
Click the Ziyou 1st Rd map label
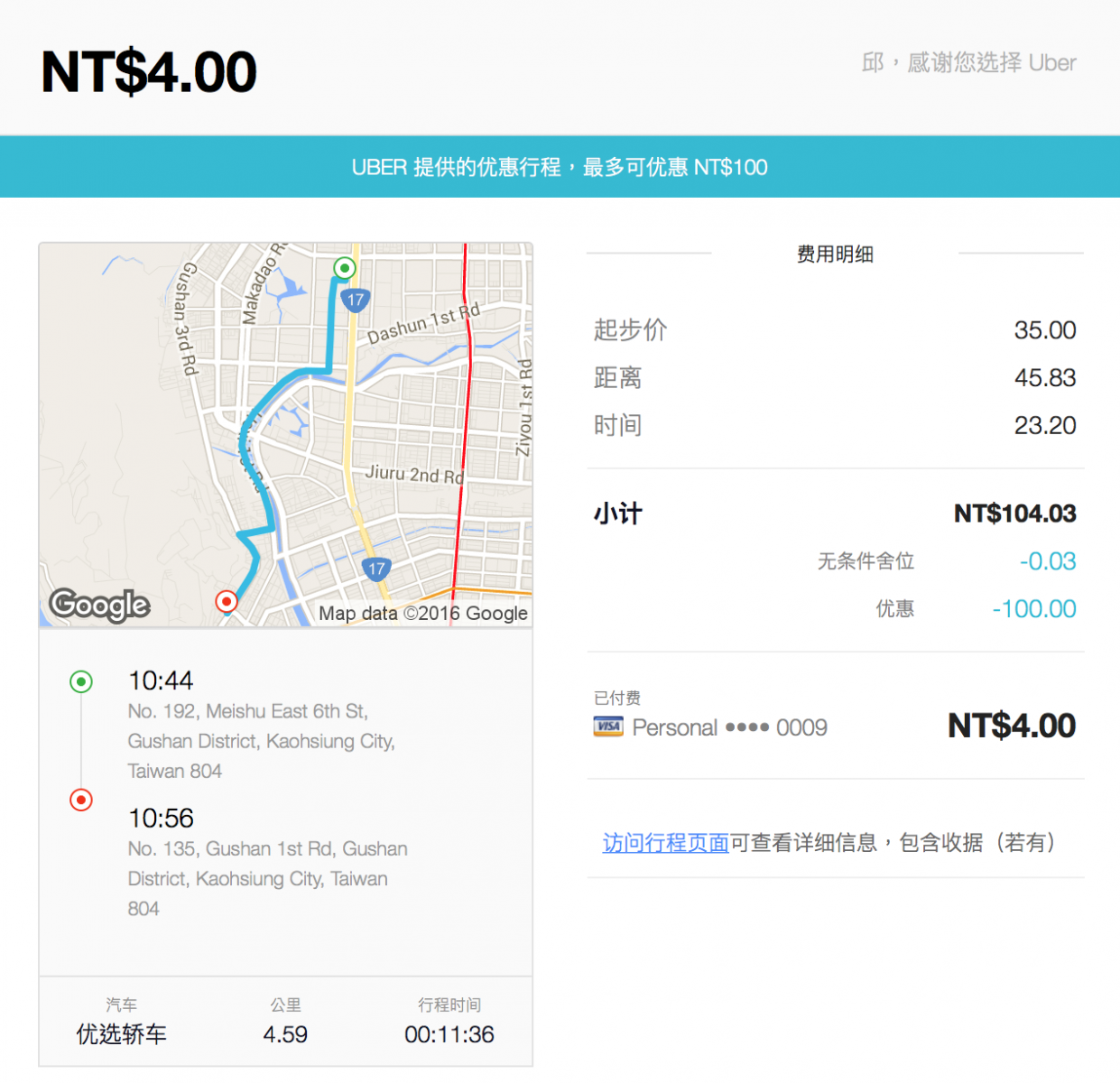point(523,408)
